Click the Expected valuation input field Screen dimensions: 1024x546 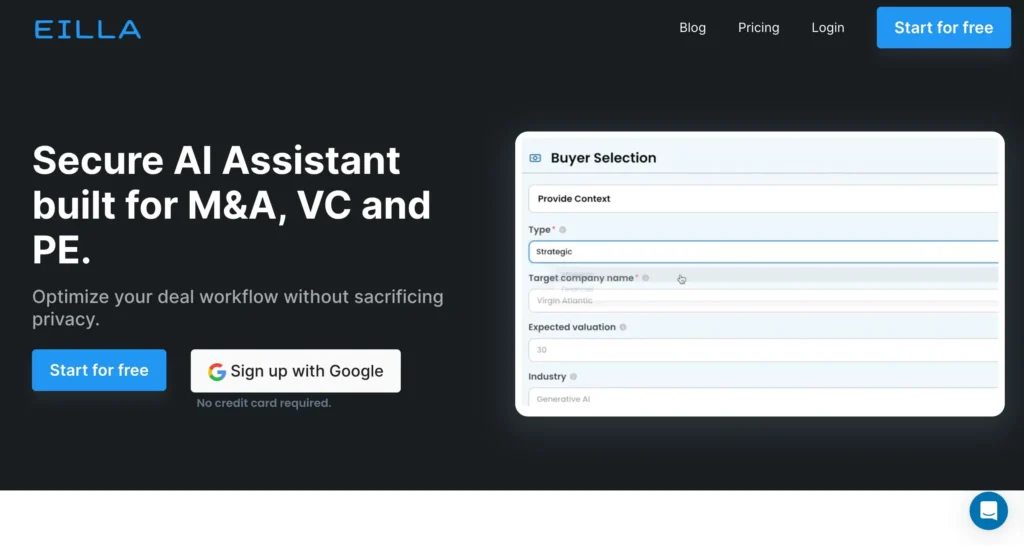click(762, 350)
